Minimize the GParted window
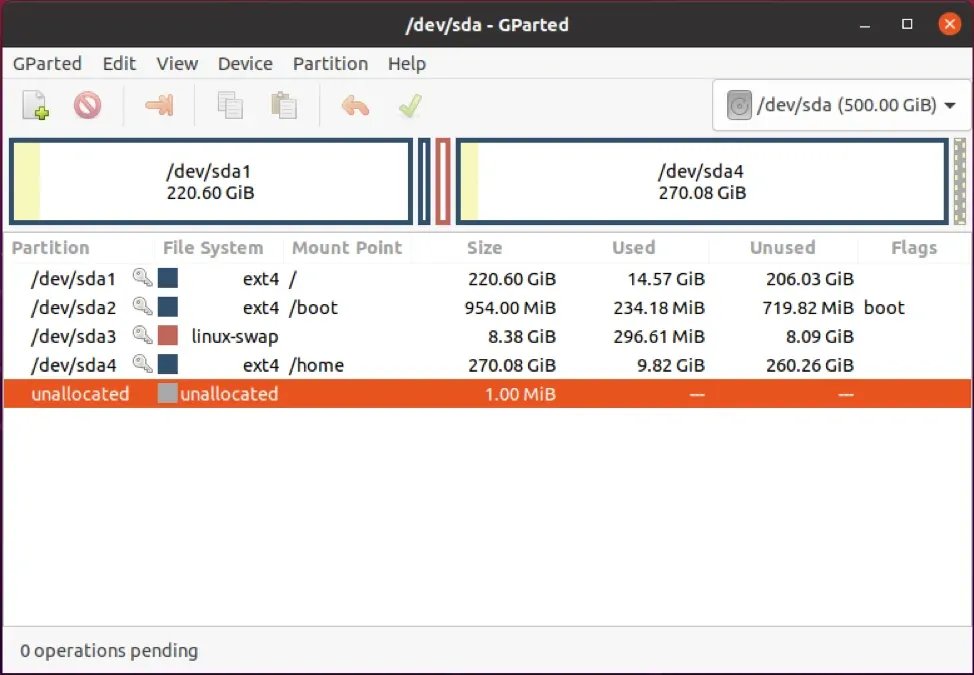Viewport: 974px width, 675px height. tap(865, 25)
